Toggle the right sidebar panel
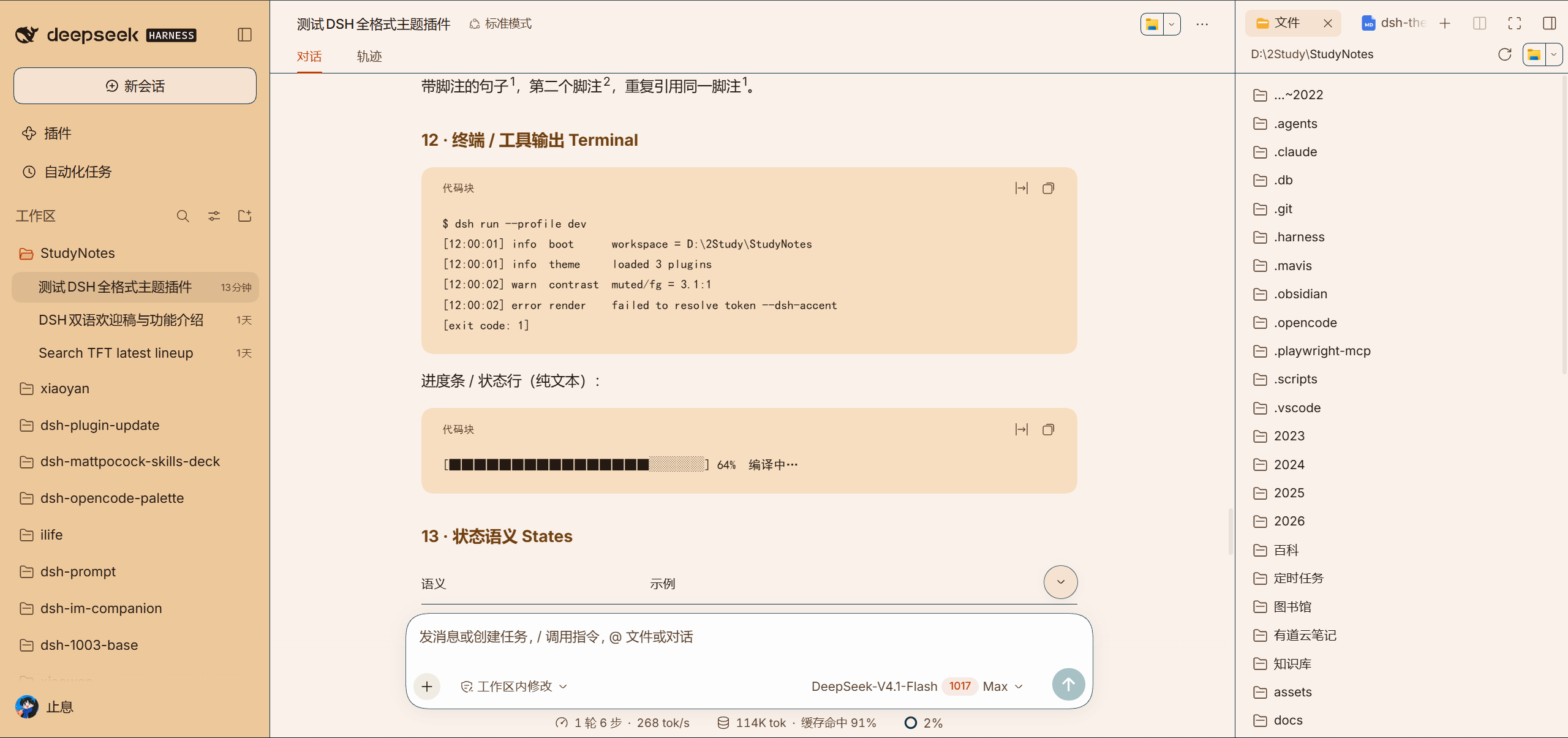 click(1550, 23)
